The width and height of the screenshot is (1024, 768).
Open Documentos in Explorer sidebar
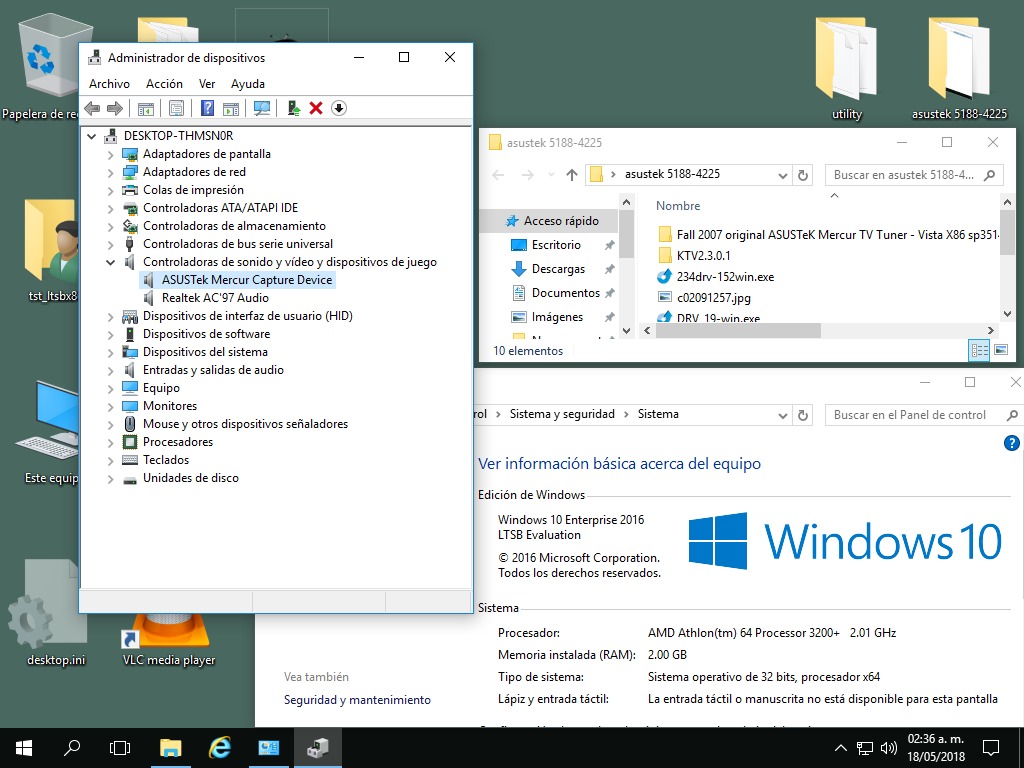coord(566,293)
